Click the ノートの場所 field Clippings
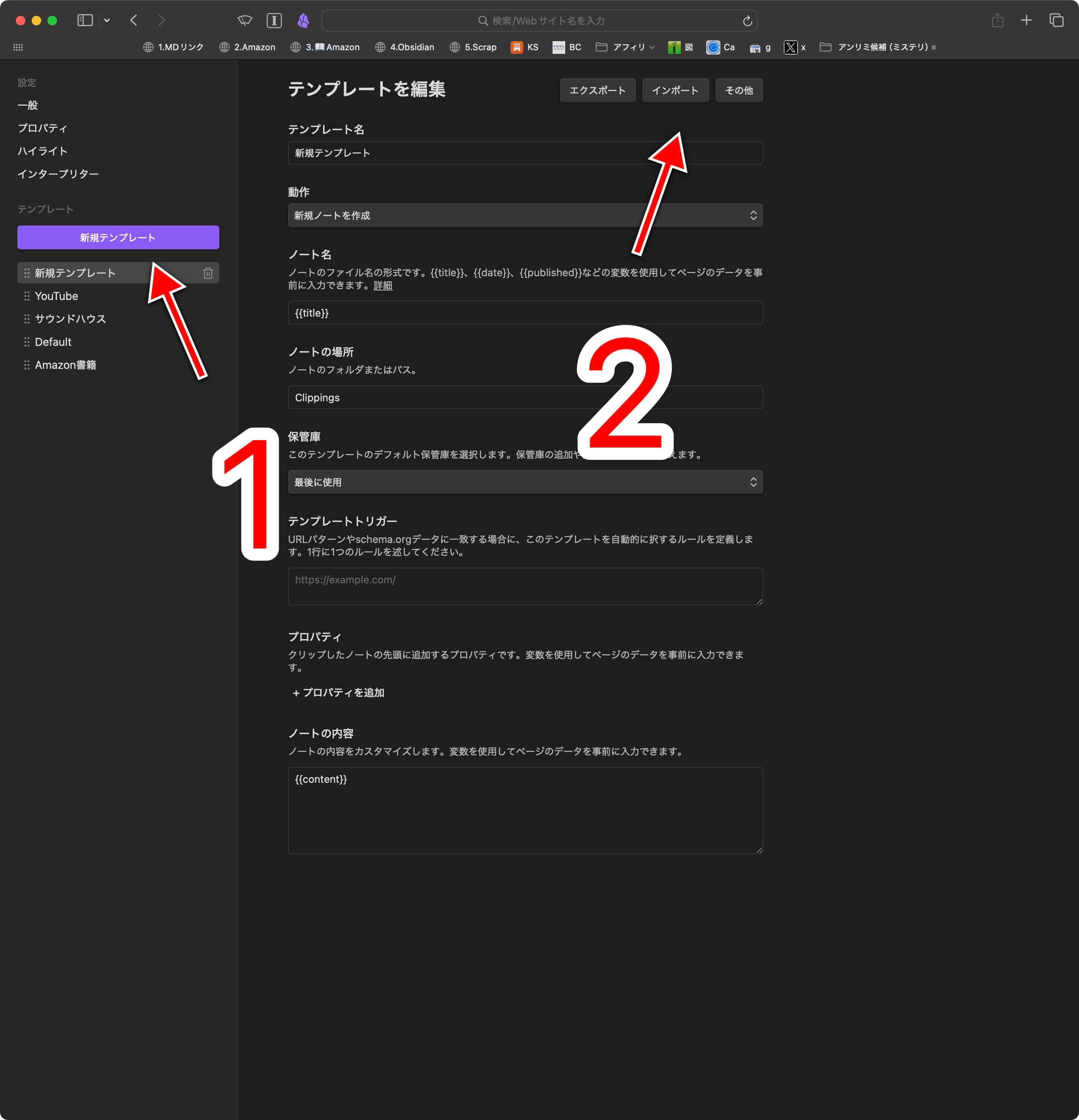Image resolution: width=1079 pixels, height=1120 pixels. [525, 397]
